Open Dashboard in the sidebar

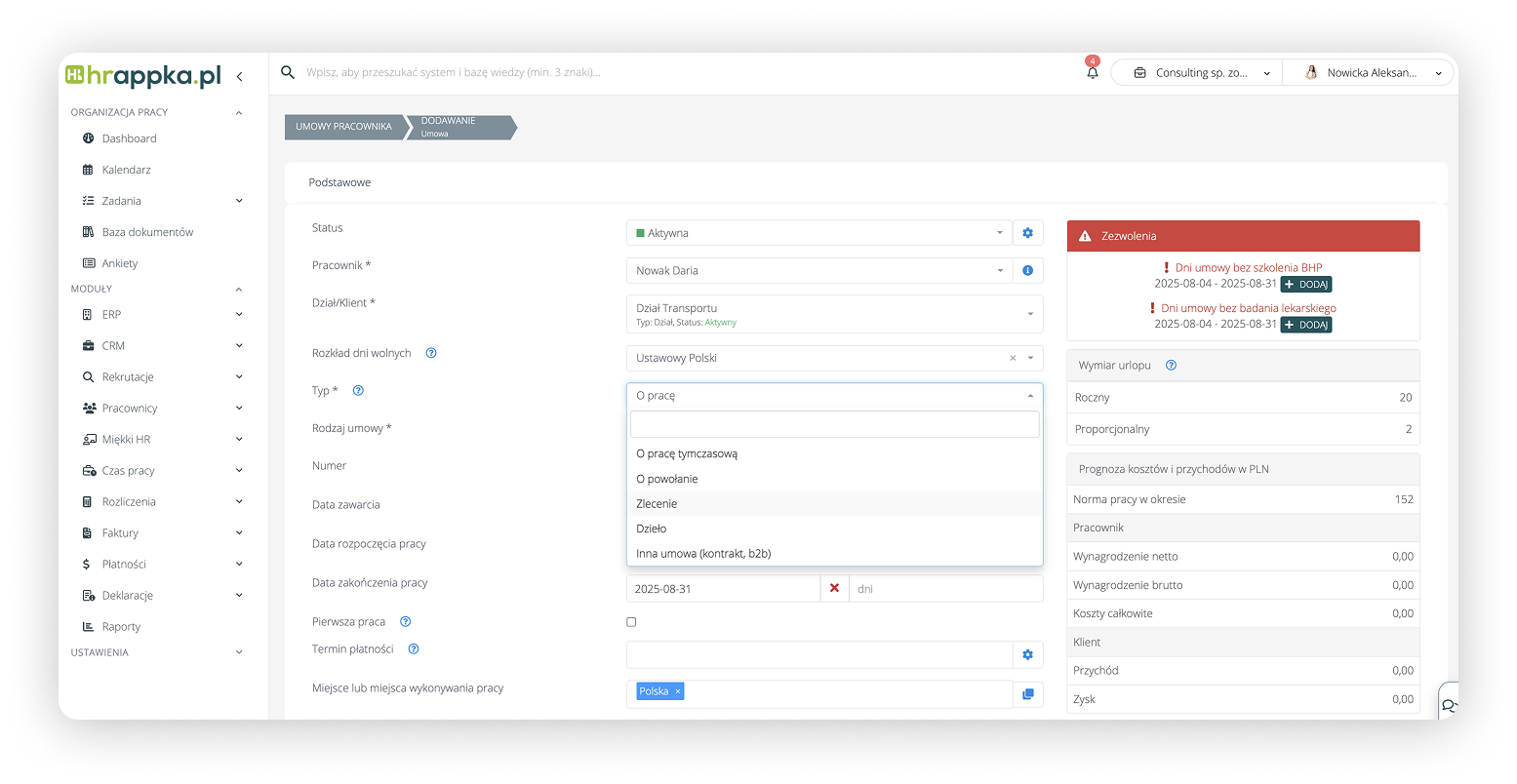tap(129, 138)
